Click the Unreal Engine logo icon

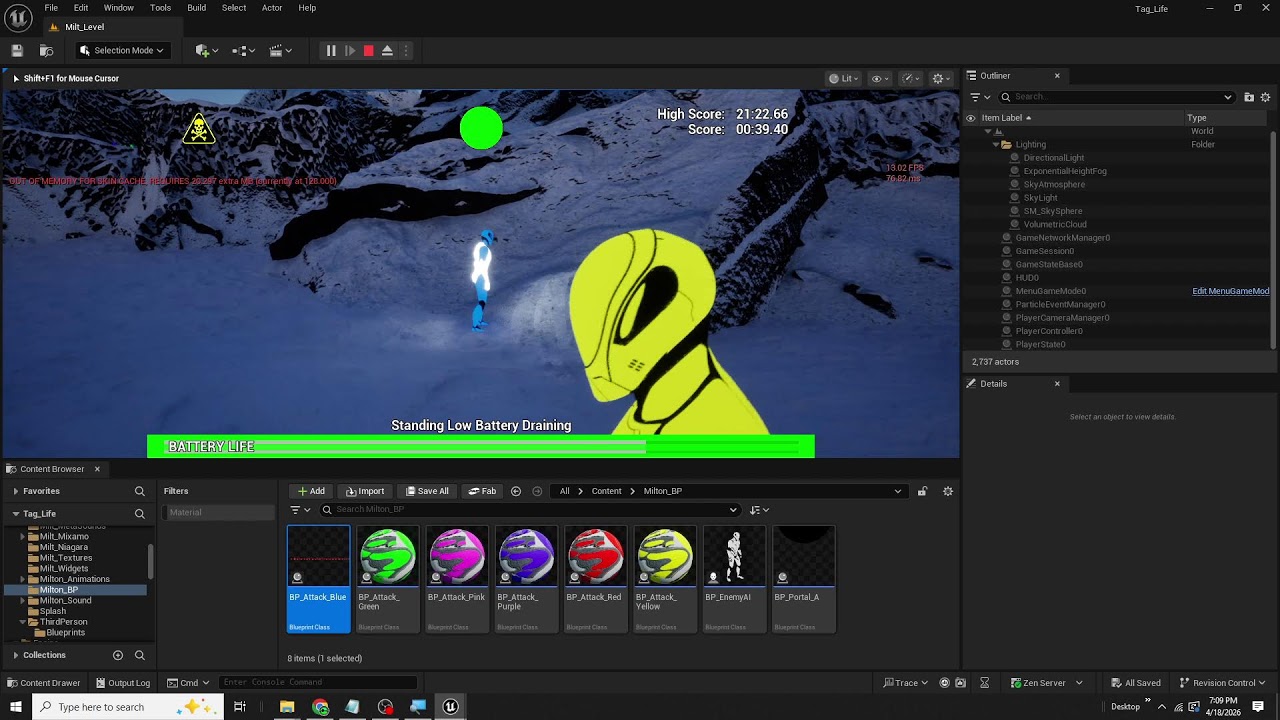(18, 16)
